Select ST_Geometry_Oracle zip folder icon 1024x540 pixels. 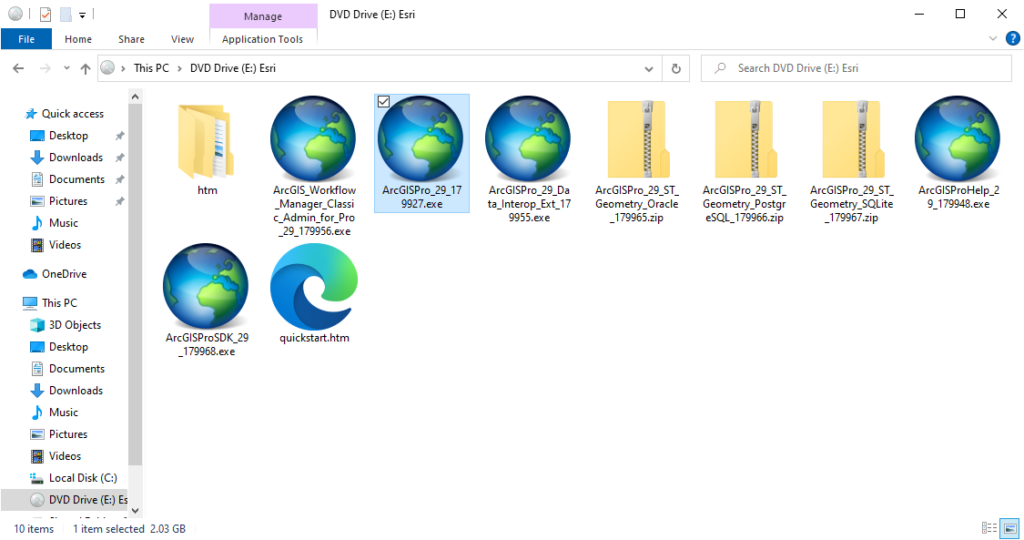[637, 138]
